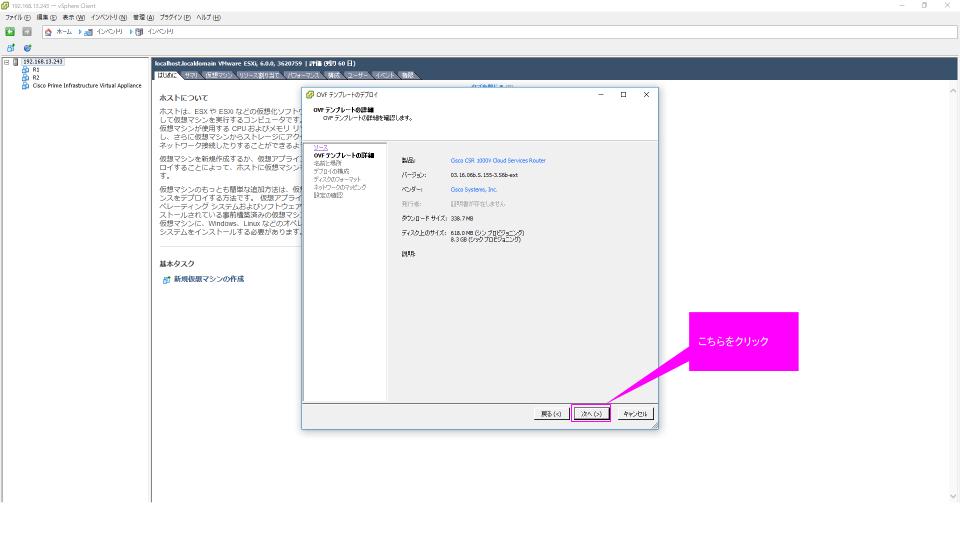The width and height of the screenshot is (960, 540).
Task: Click the last インベントリ breadcrumb item
Action: coord(154,32)
